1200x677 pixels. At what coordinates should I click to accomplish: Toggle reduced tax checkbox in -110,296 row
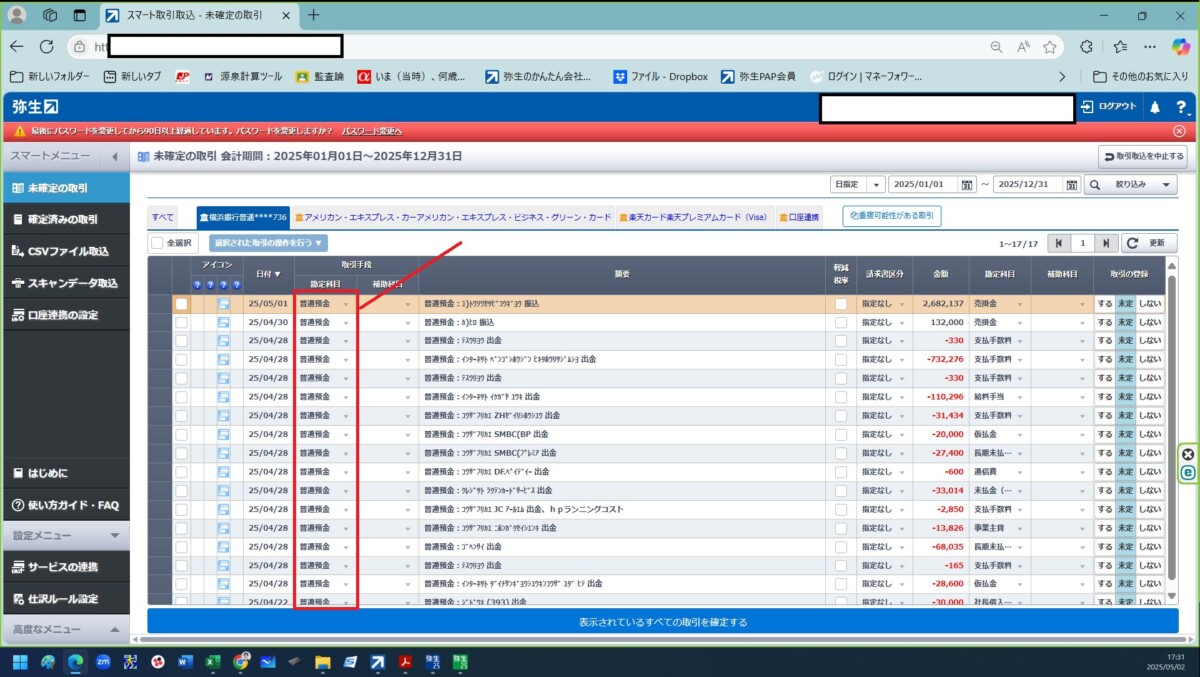tap(841, 397)
